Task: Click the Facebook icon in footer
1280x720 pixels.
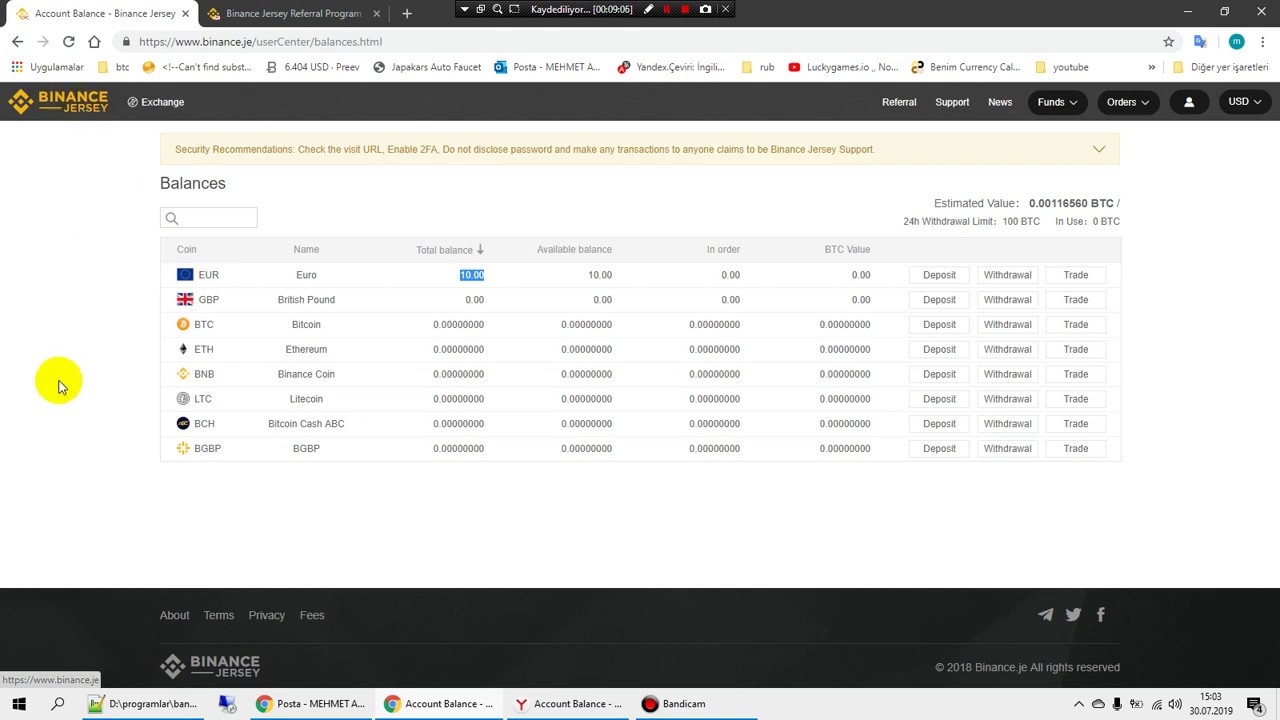Action: point(1101,615)
